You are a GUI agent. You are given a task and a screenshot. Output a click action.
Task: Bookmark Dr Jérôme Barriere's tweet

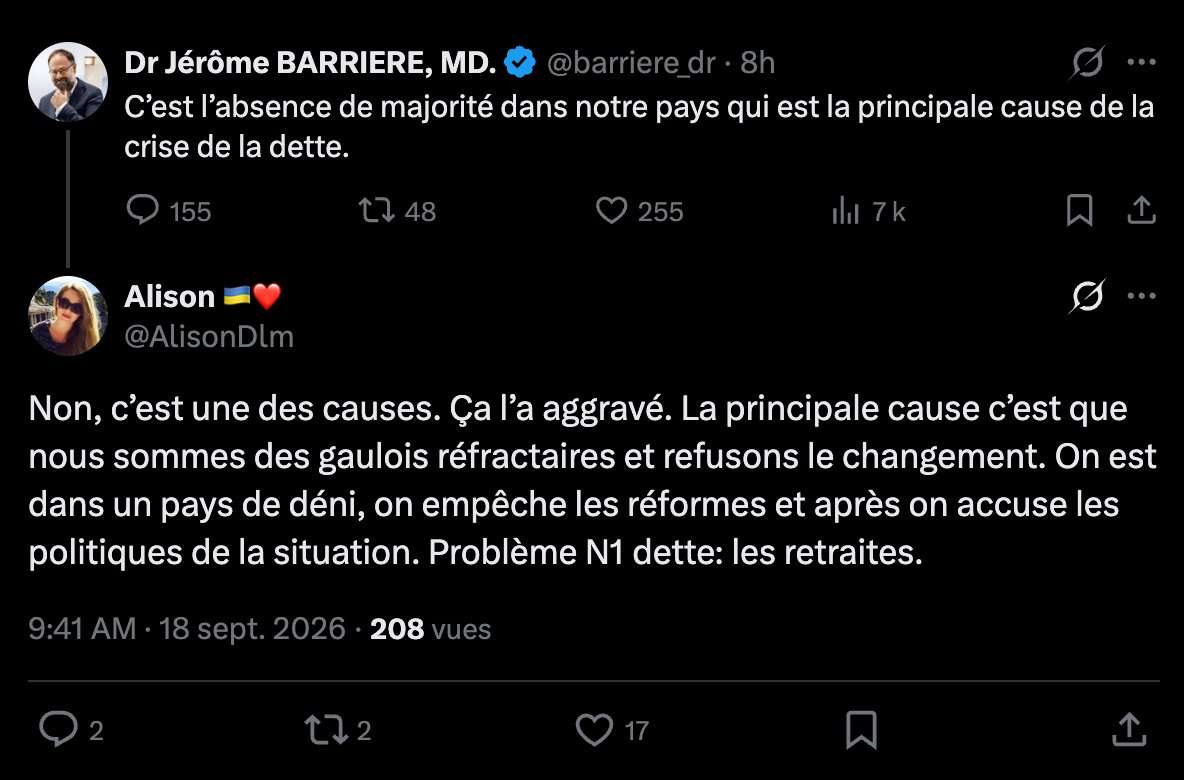1080,210
